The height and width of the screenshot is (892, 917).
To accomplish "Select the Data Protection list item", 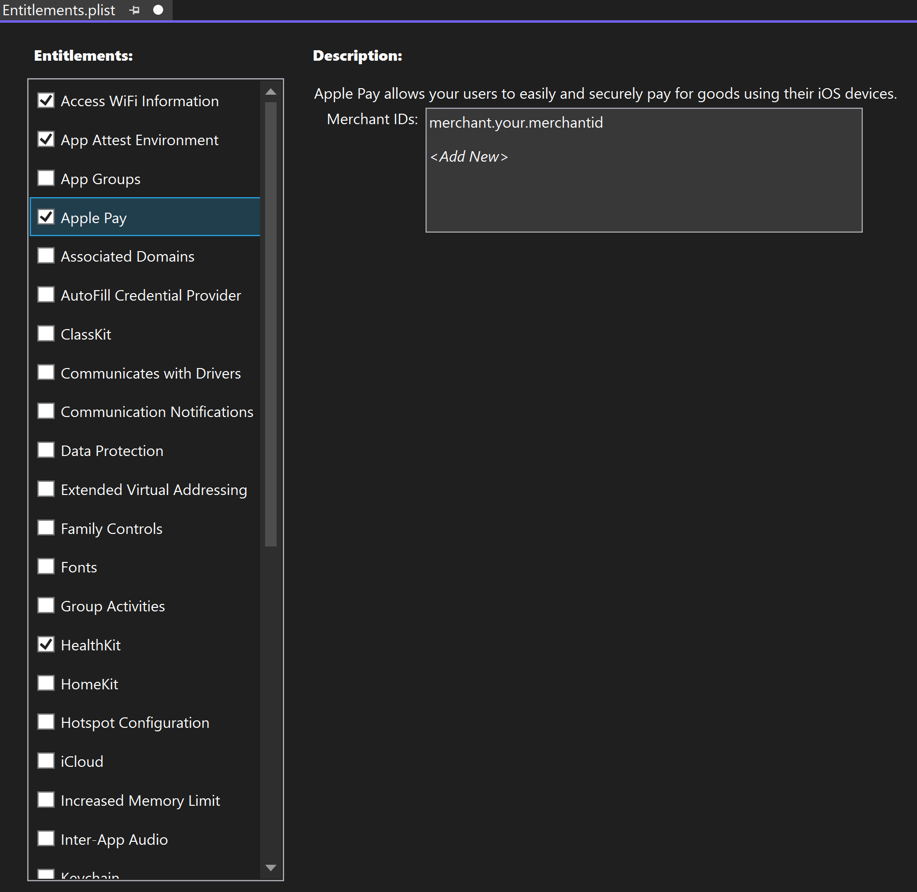I will (x=112, y=451).
